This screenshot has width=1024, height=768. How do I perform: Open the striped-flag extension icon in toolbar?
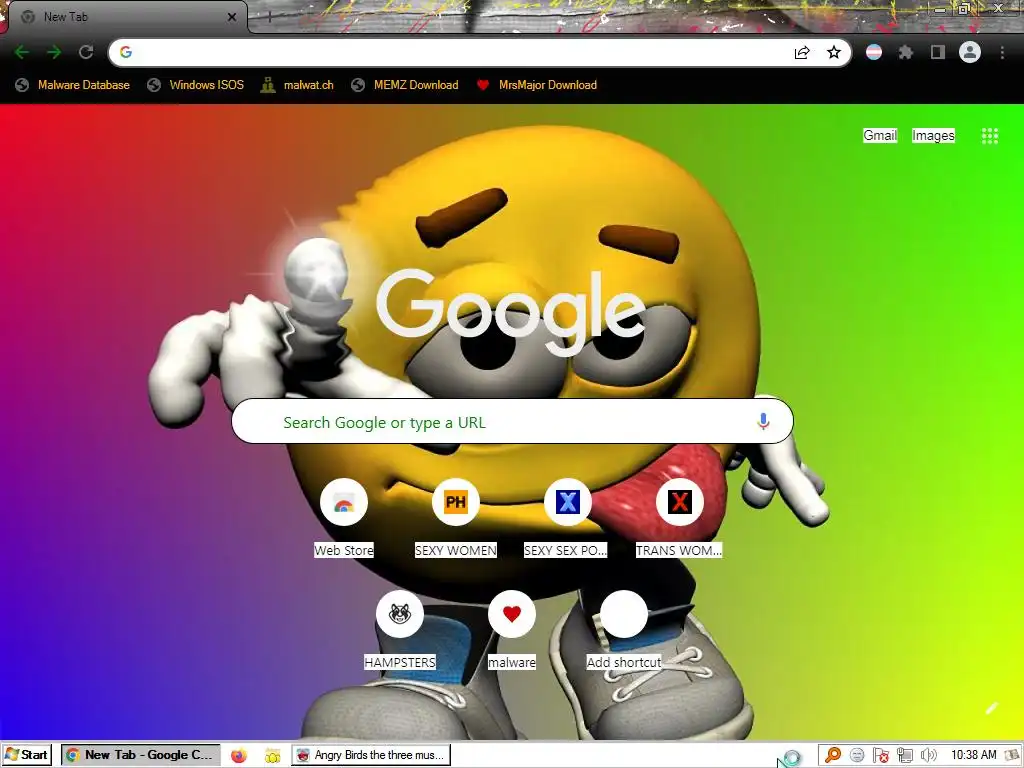coord(874,52)
